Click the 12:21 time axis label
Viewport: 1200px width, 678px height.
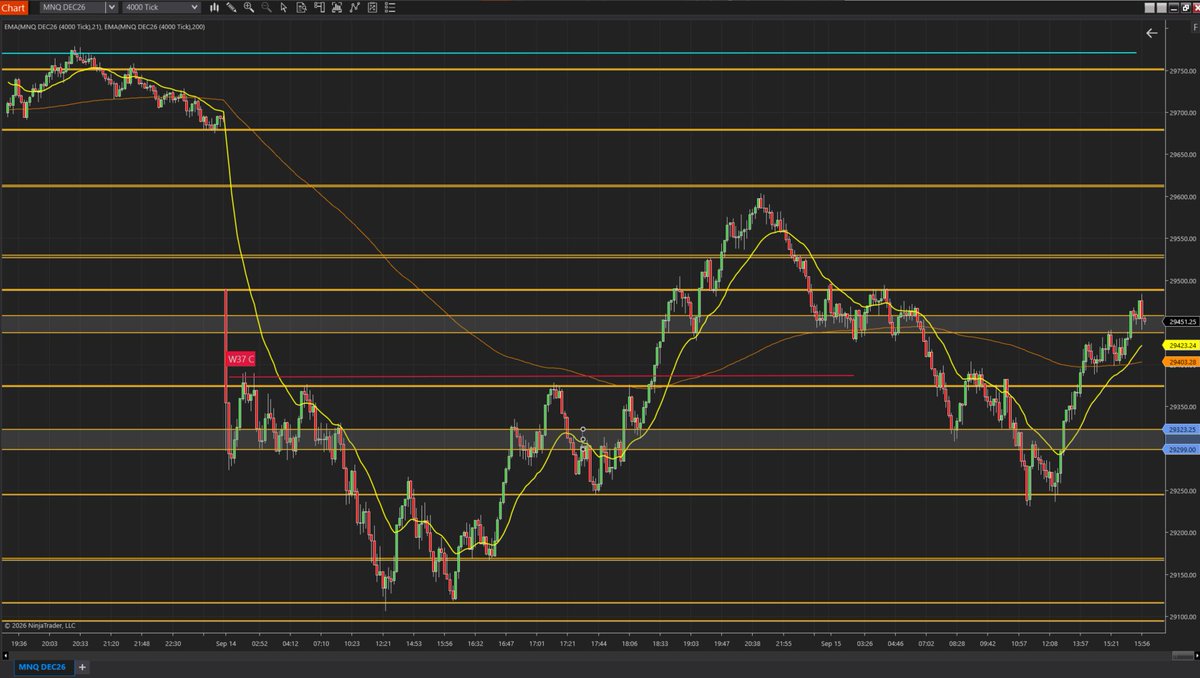tap(385, 645)
